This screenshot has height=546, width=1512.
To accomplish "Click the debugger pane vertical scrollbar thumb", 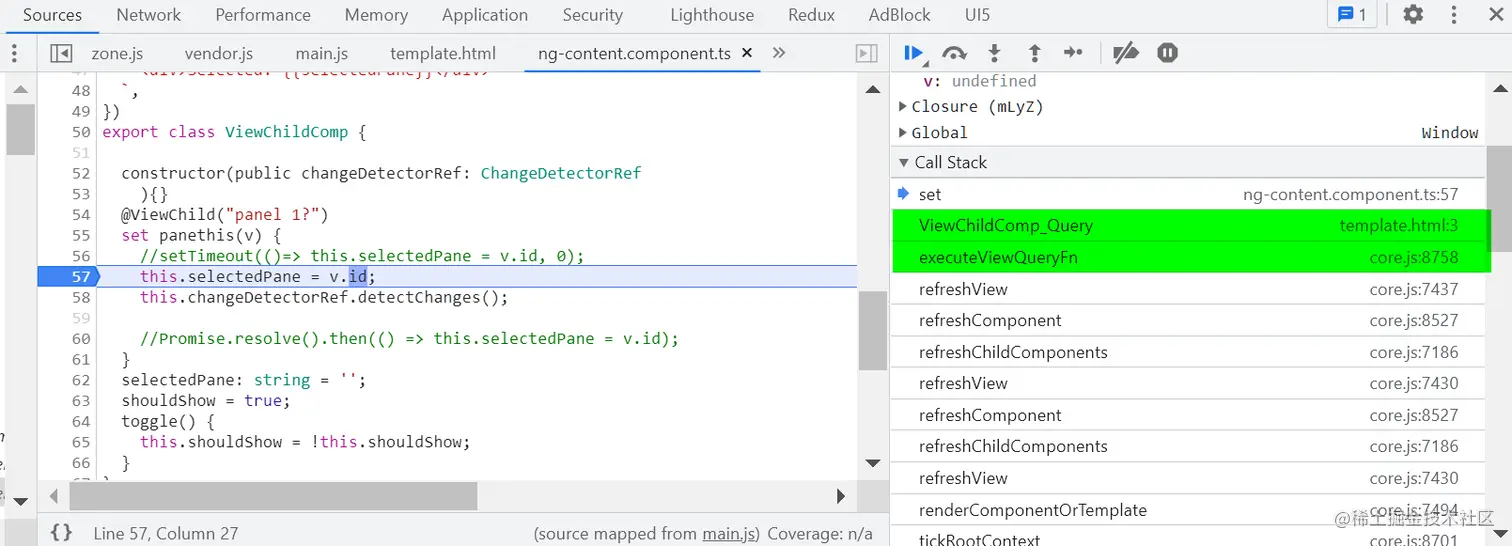I will (x=1499, y=199).
